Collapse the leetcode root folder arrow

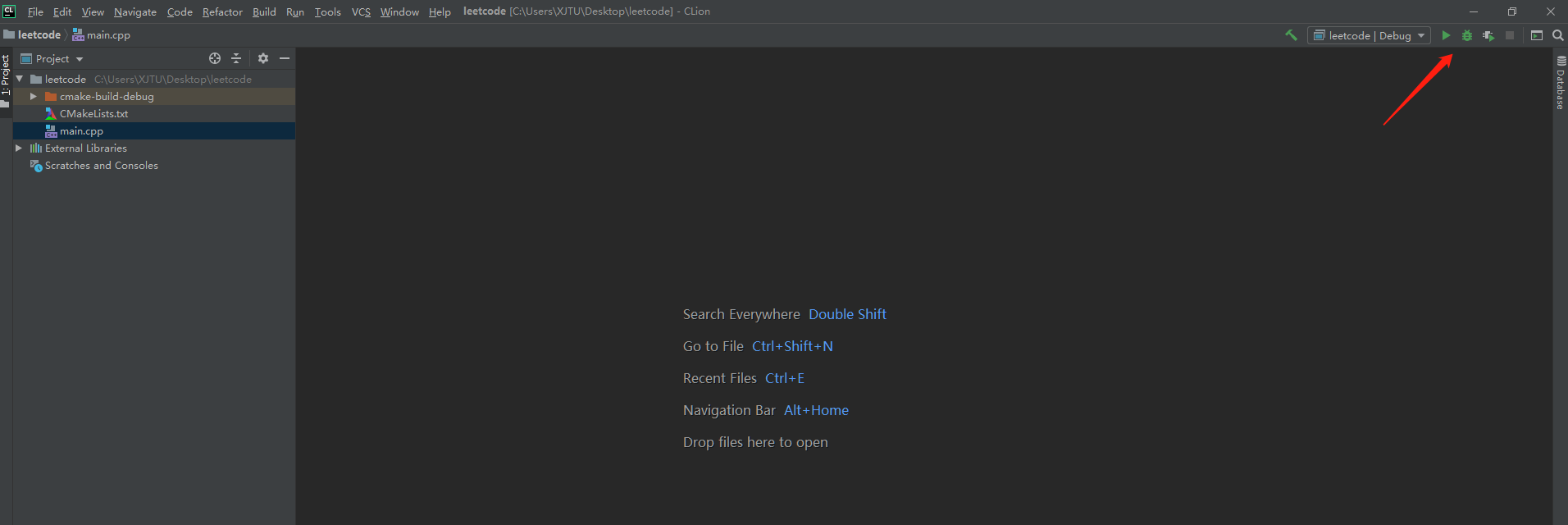pos(20,79)
